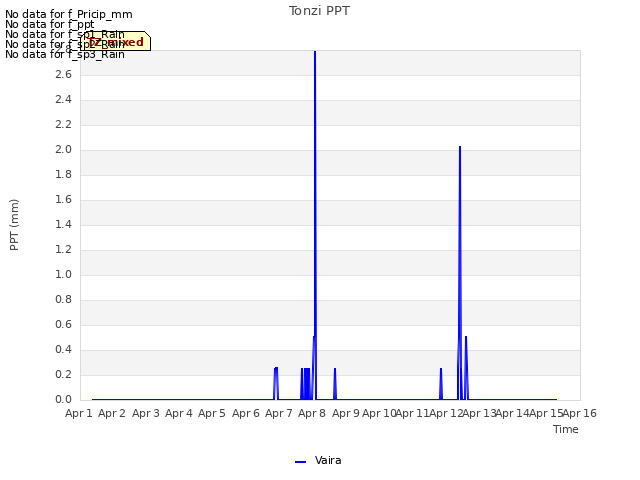Click the Apr 6 x-axis tick label
Screen dimensions: 640x480
(246, 413)
